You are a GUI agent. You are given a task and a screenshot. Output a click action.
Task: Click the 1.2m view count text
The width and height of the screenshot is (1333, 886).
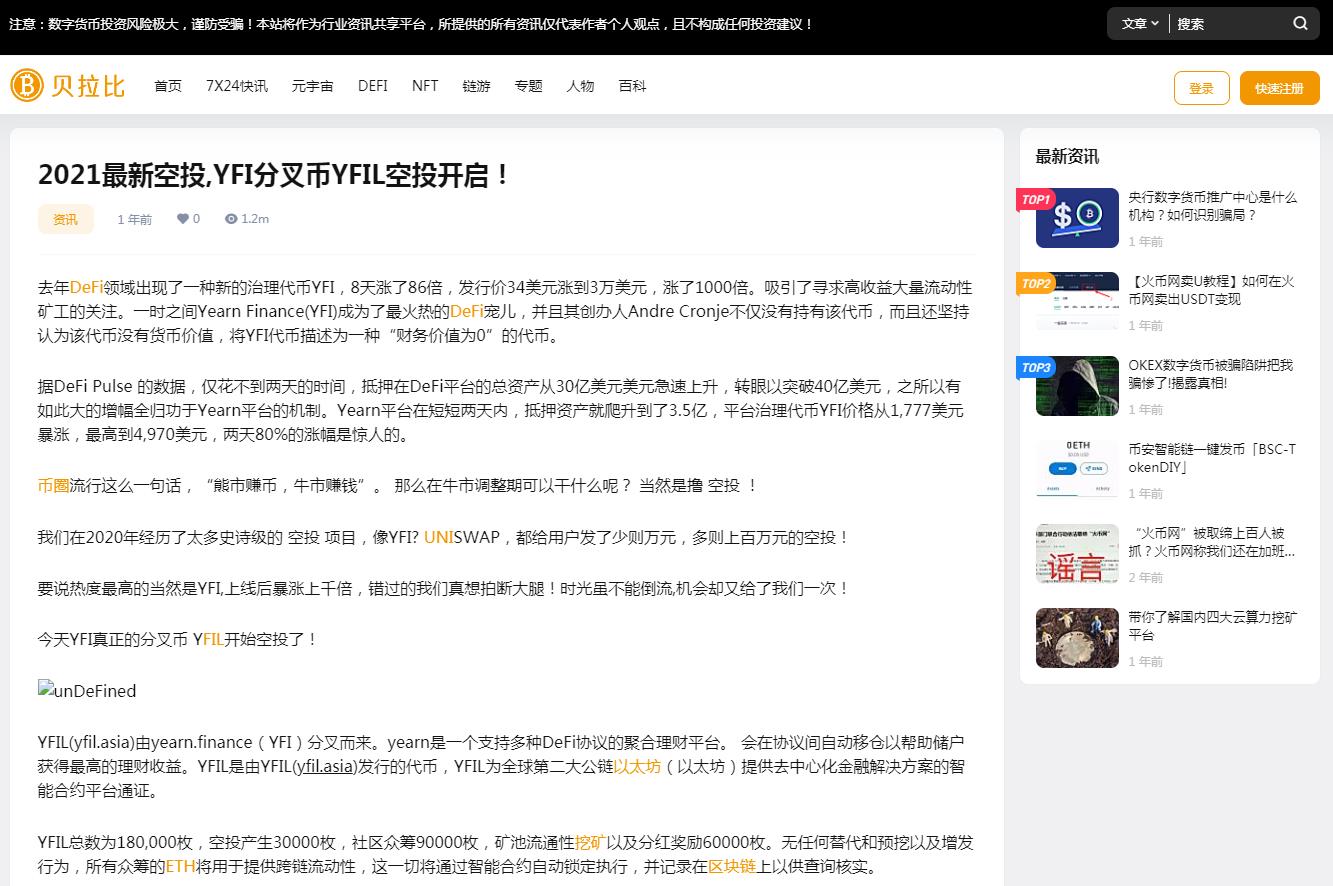[255, 218]
